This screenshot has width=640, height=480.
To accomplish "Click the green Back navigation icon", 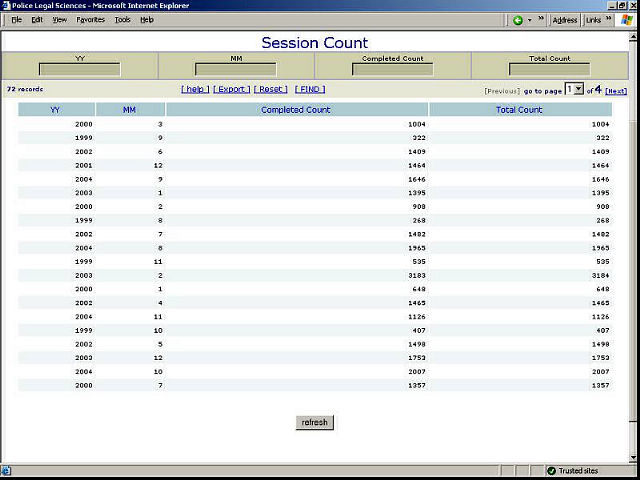I will [x=518, y=20].
